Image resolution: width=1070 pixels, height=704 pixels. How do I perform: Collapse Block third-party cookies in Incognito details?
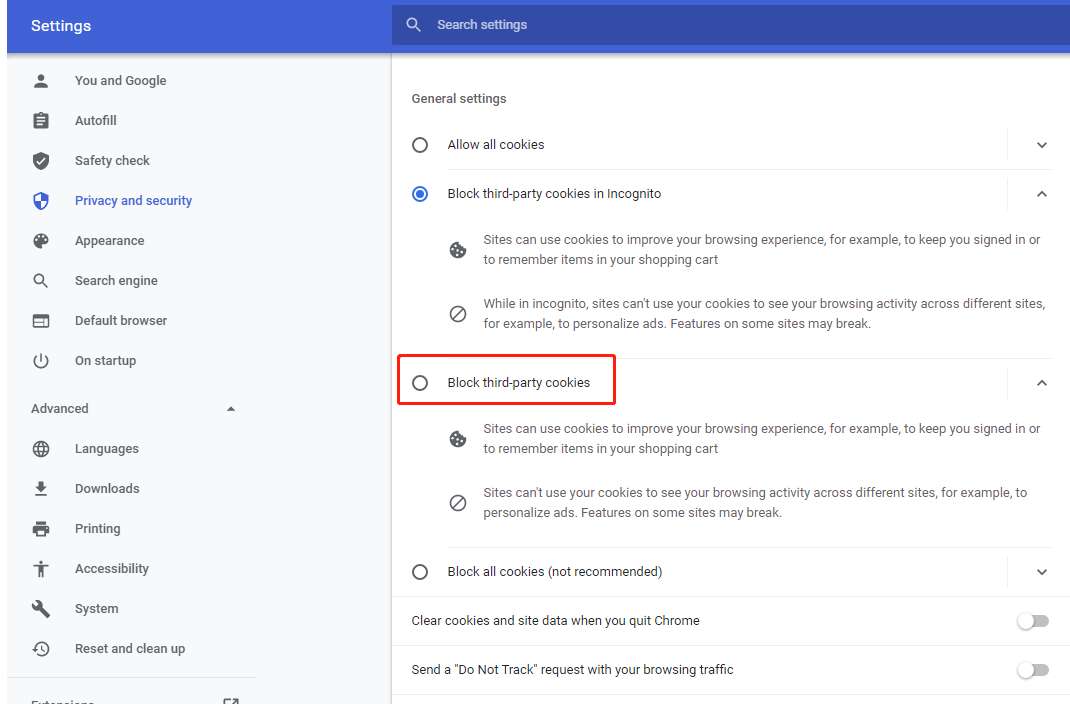1041,193
